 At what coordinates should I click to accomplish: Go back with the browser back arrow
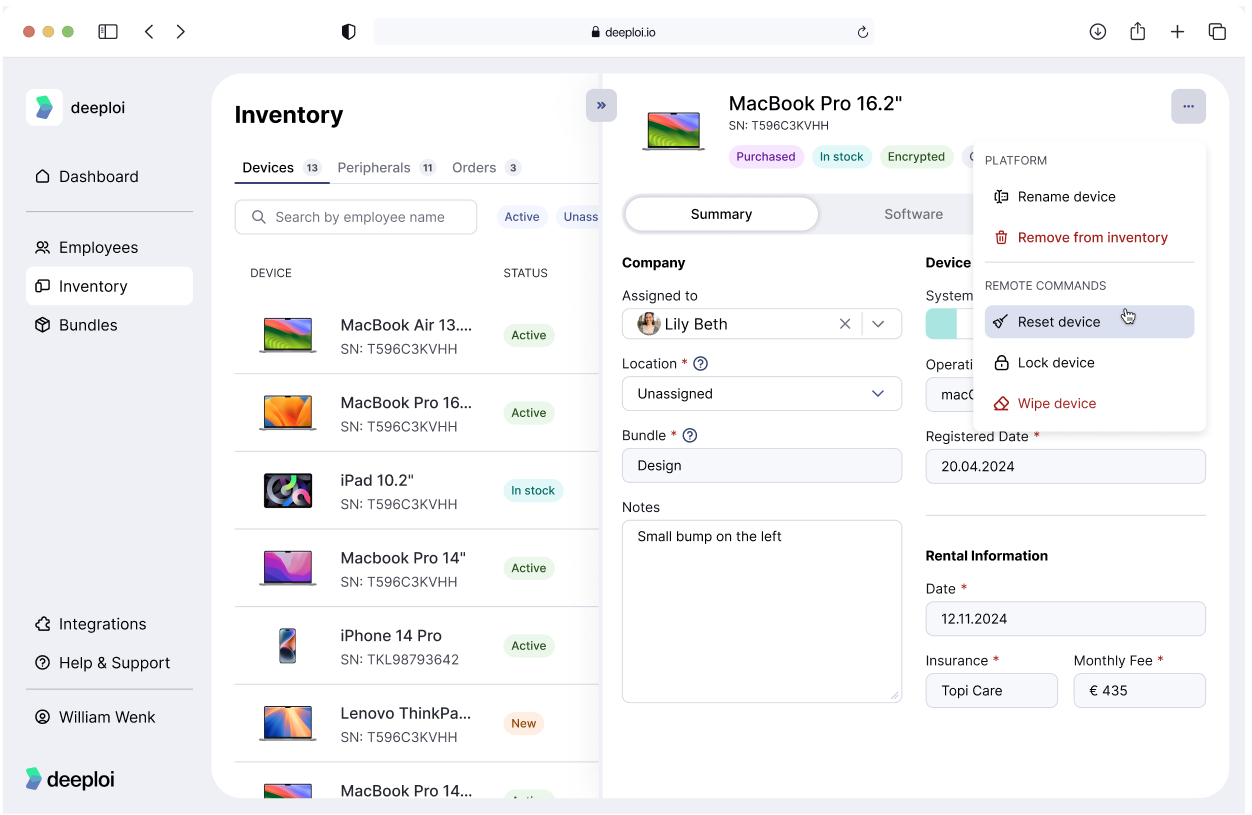149,32
